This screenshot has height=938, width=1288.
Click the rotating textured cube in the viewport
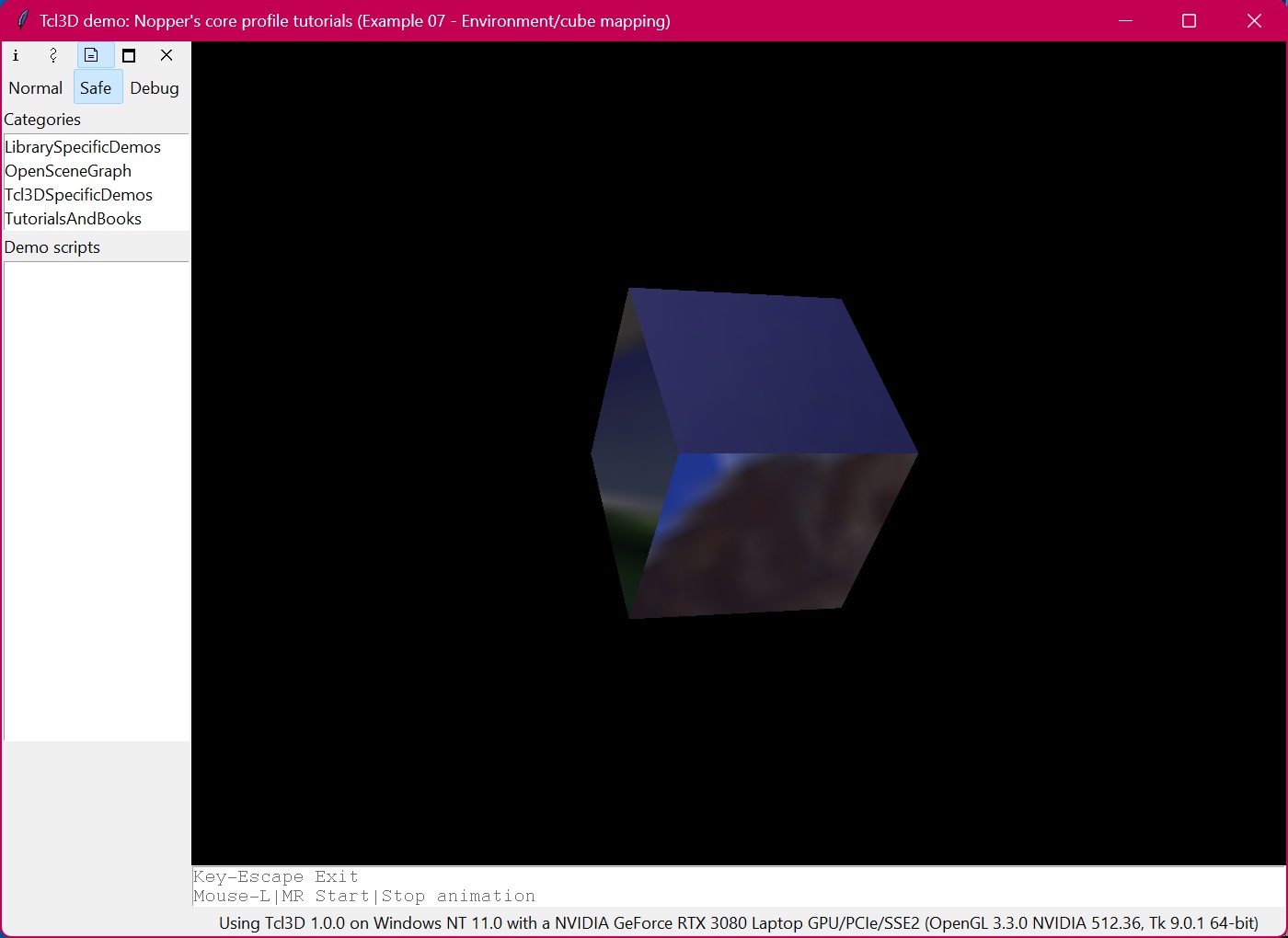coord(754,453)
